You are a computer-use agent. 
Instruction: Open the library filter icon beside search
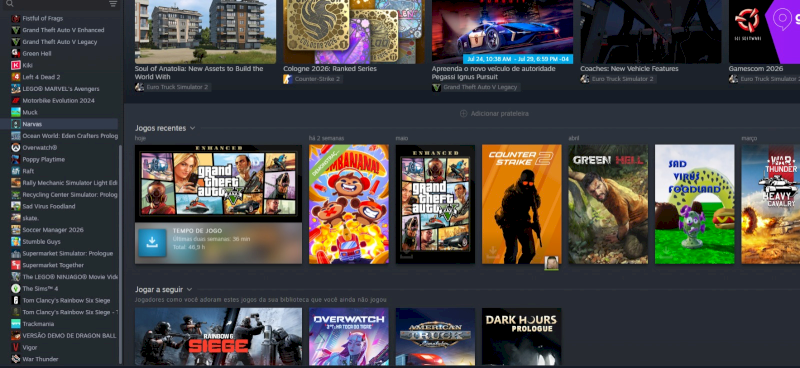pyautogui.click(x=113, y=4)
